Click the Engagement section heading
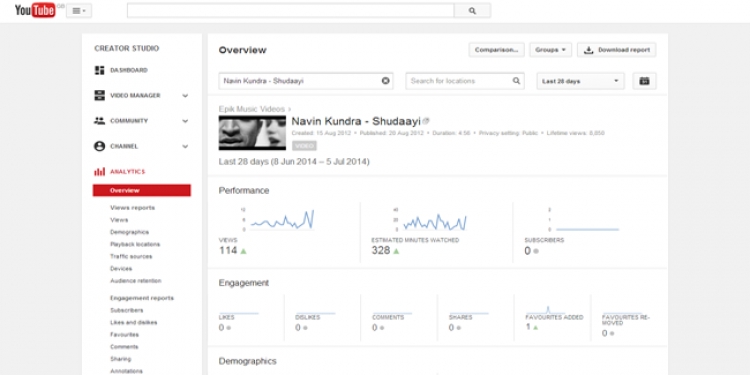Screen dimensions: 750x375 [x=244, y=283]
